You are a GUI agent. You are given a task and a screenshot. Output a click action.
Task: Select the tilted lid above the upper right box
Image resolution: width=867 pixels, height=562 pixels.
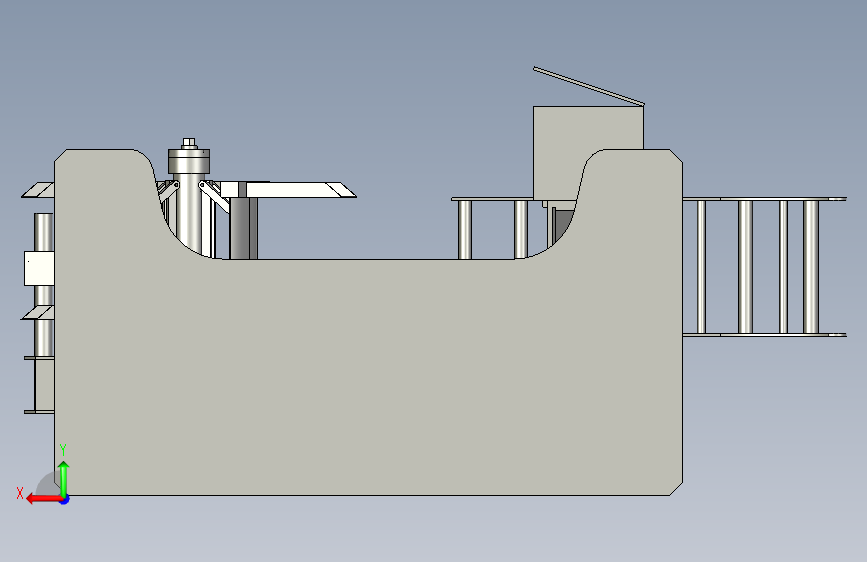(x=588, y=86)
